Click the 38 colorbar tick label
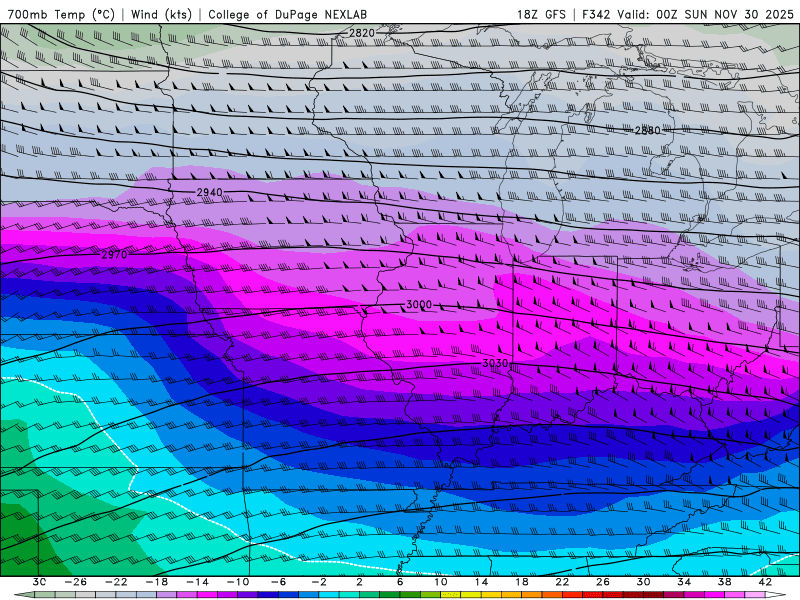Image resolution: width=800 pixels, height=600 pixels. [724, 582]
